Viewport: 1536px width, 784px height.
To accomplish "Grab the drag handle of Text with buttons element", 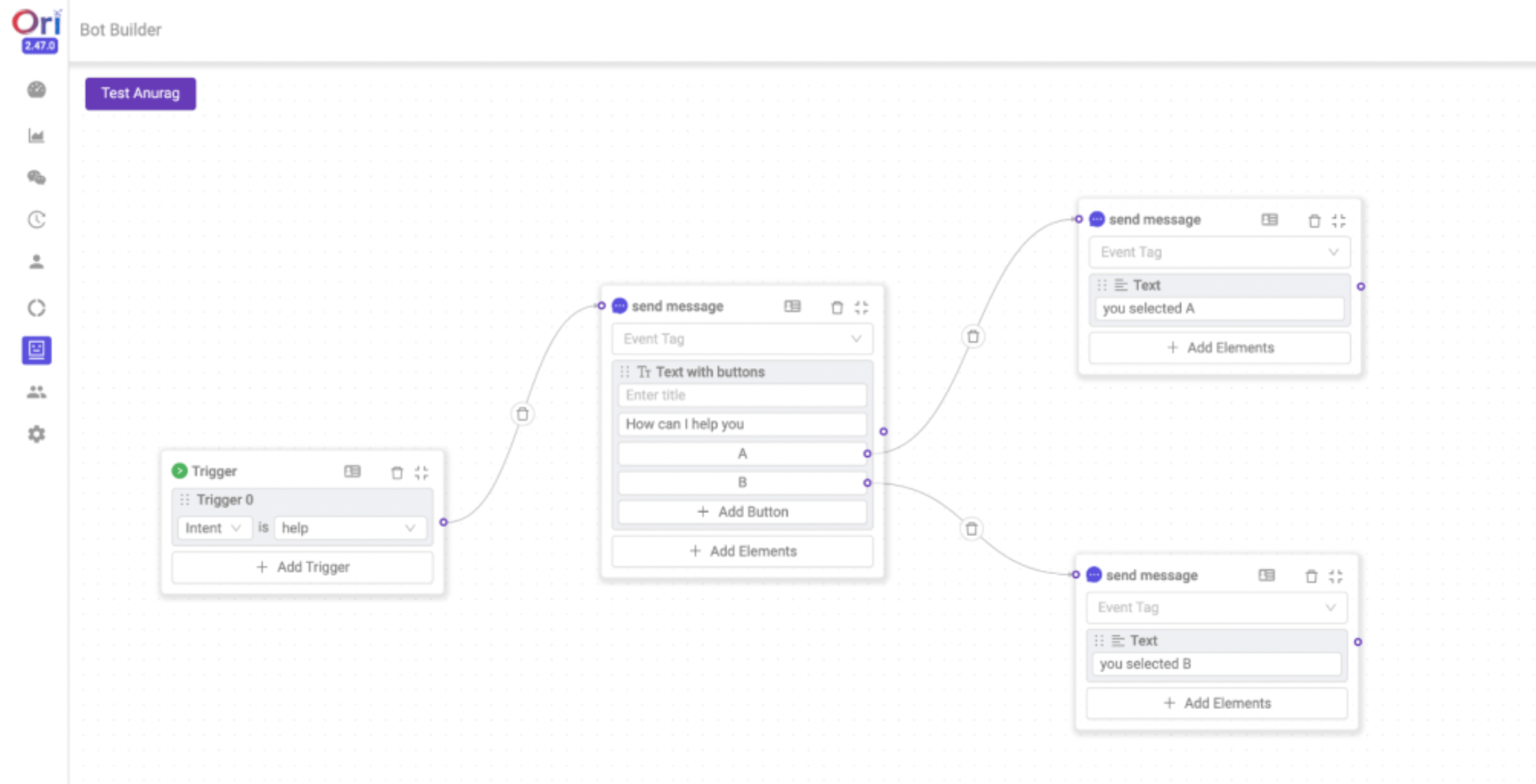I will point(624,372).
